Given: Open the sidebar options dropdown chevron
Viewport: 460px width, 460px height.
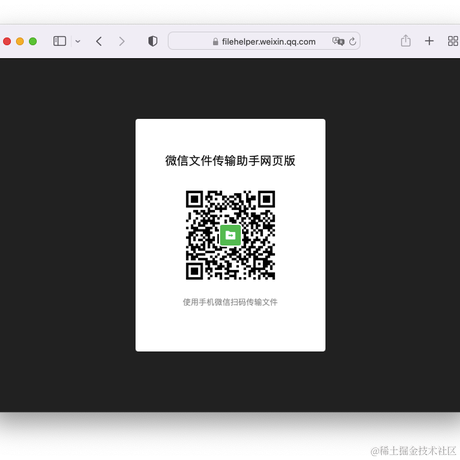Looking at the screenshot, I should click(x=78, y=41).
